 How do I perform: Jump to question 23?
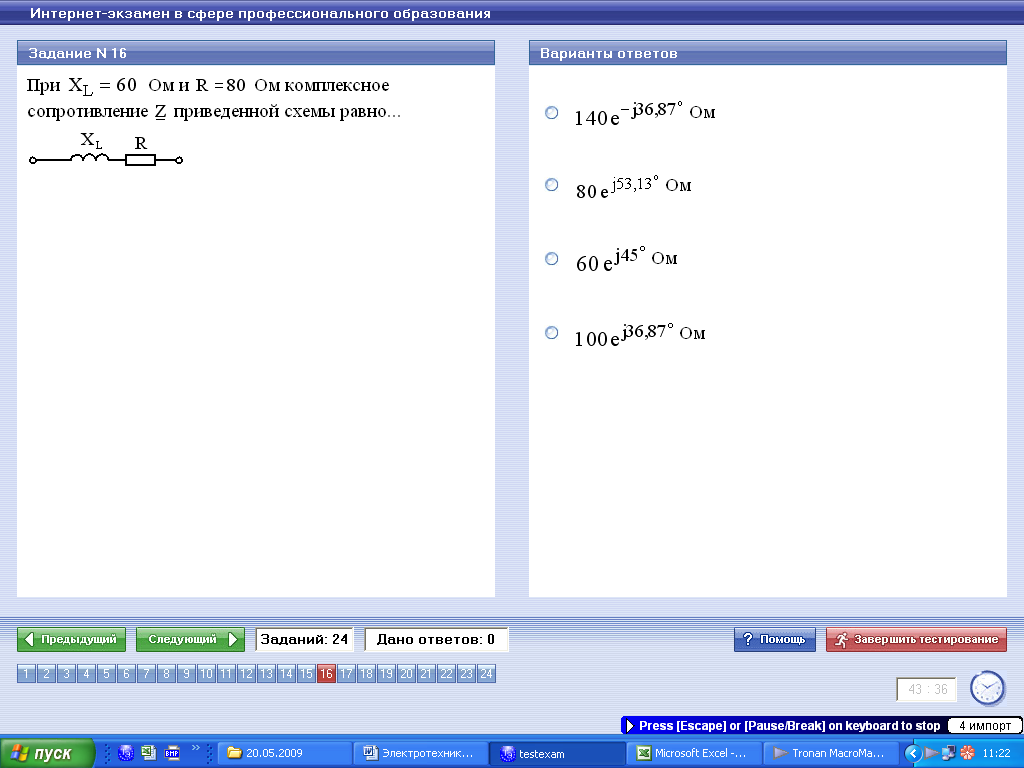466,673
